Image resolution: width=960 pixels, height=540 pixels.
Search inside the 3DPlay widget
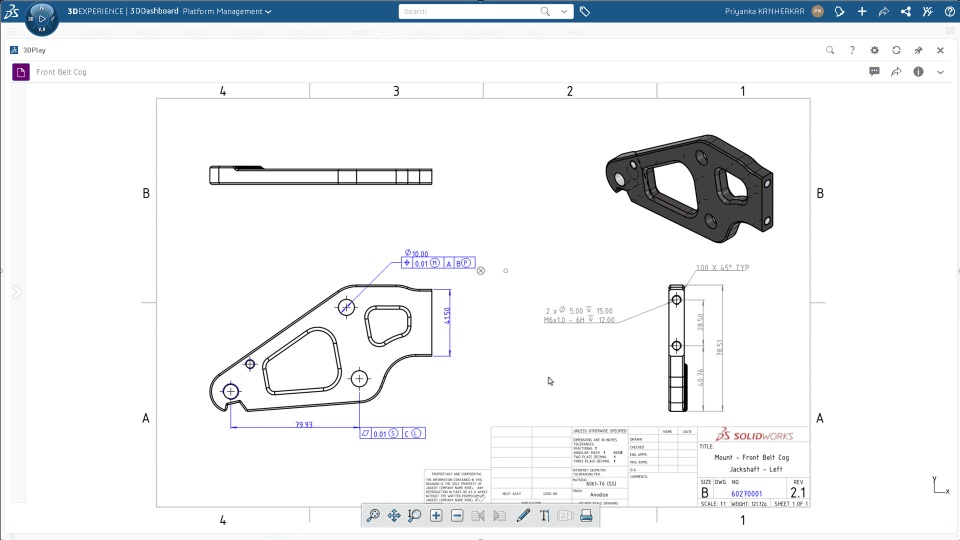tap(830, 50)
